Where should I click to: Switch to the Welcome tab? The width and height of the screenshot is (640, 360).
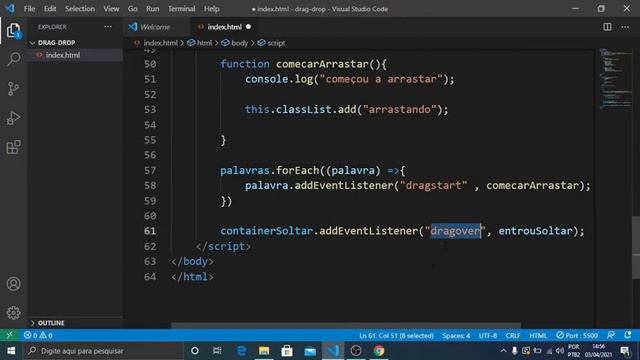coord(155,27)
